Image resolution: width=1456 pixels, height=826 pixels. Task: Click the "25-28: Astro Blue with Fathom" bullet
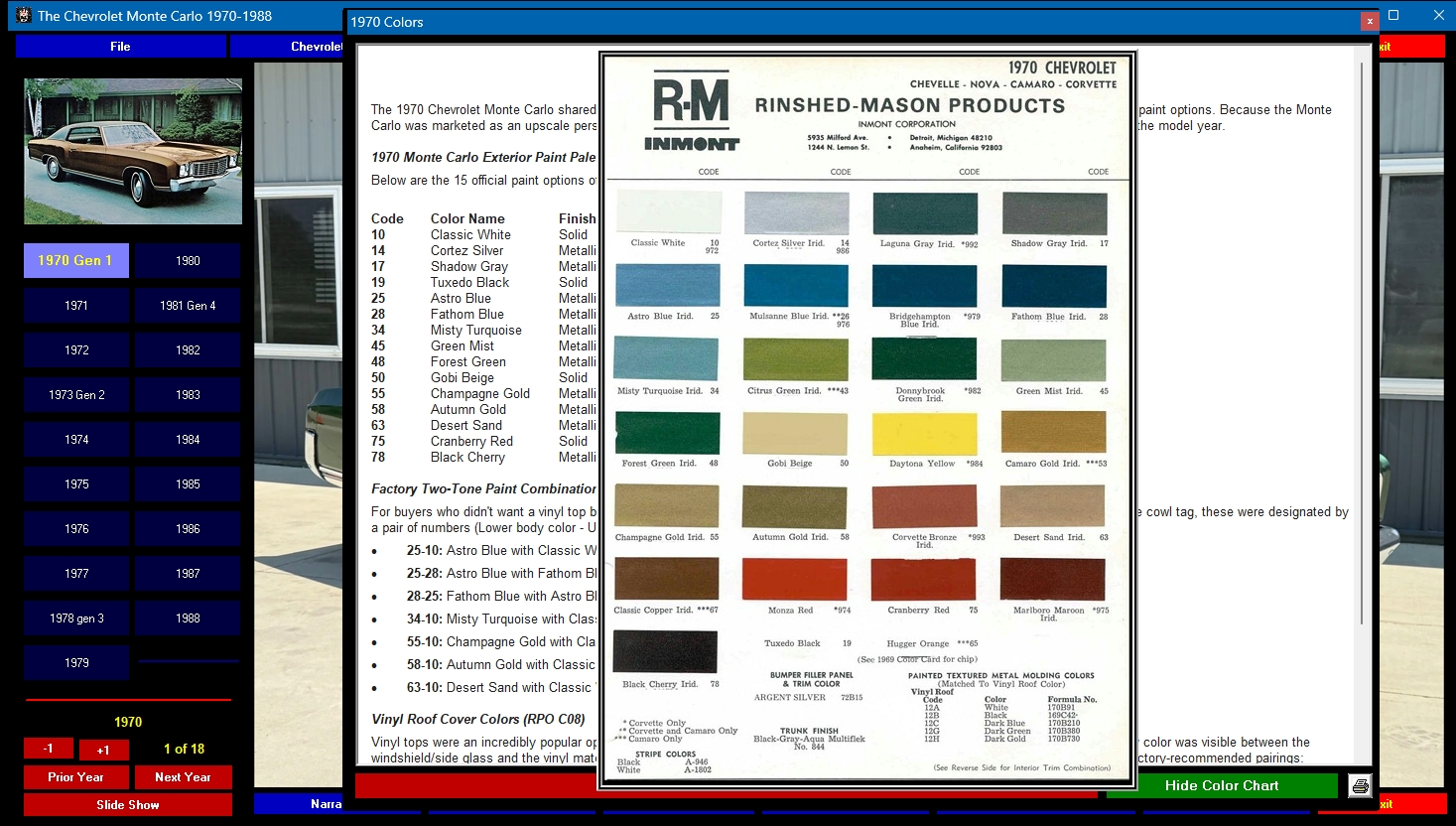point(501,573)
